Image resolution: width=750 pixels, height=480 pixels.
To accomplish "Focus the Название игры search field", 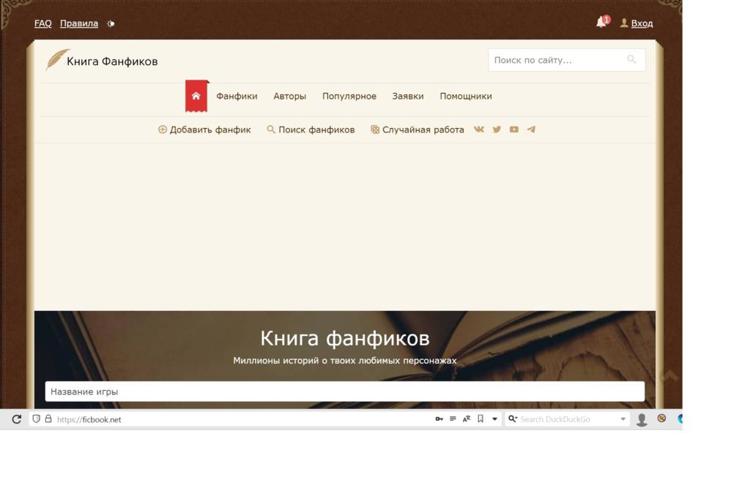I will click(x=345, y=392).
